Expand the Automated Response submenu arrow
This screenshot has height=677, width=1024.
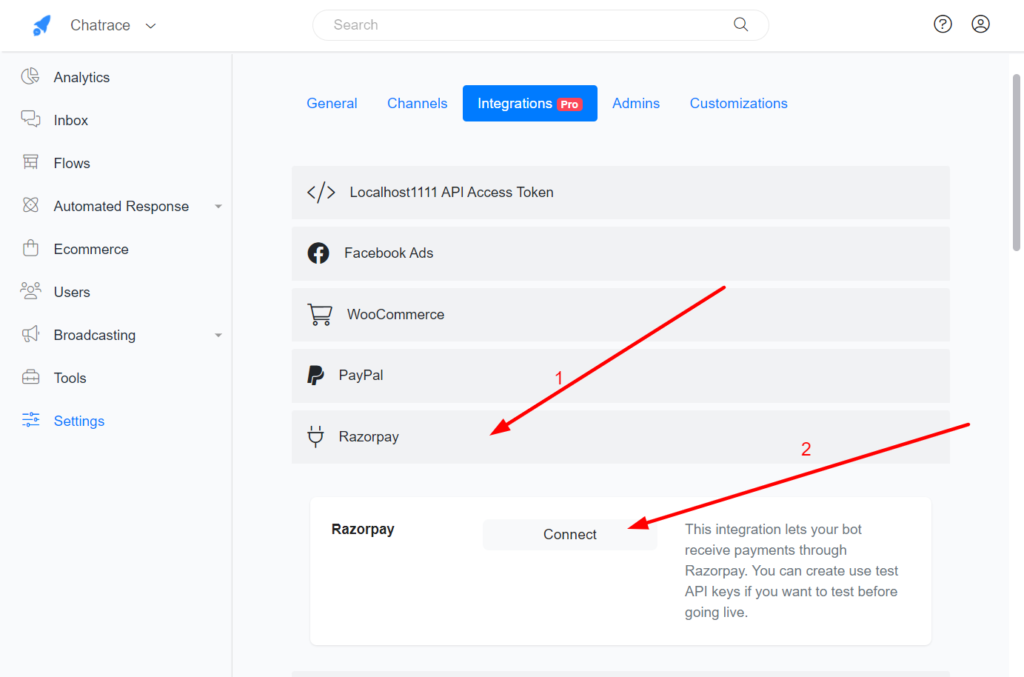[x=218, y=206]
